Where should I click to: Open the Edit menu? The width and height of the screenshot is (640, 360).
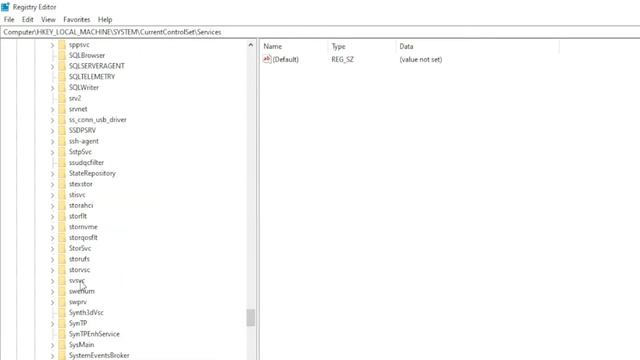coord(27,20)
